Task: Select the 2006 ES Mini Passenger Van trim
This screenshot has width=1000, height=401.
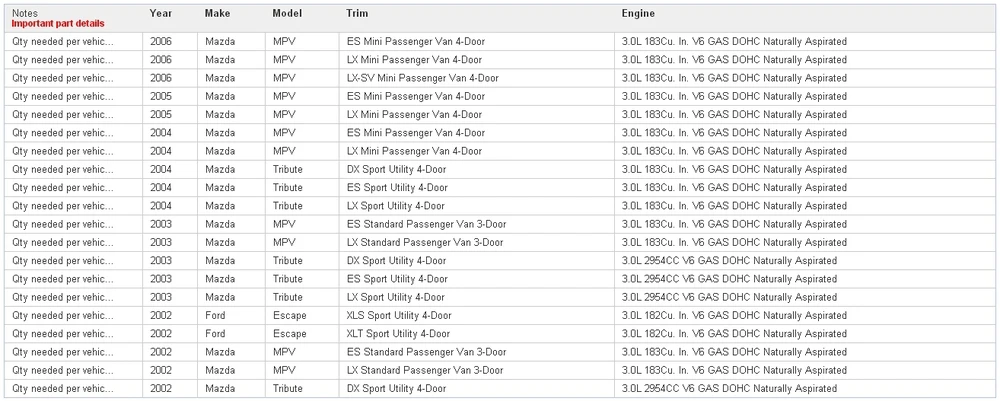Action: pos(416,41)
